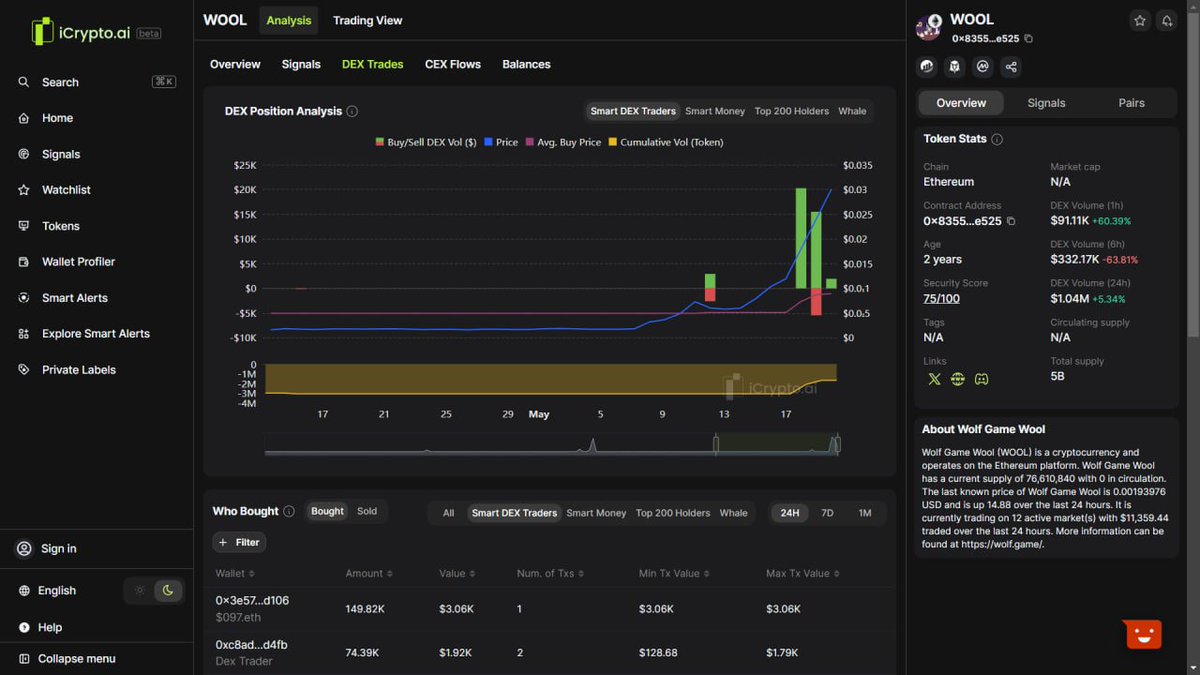The image size is (1200, 675).
Task: Toggle Buy/Sell DEX Vol legend
Action: pyautogui.click(x=426, y=142)
